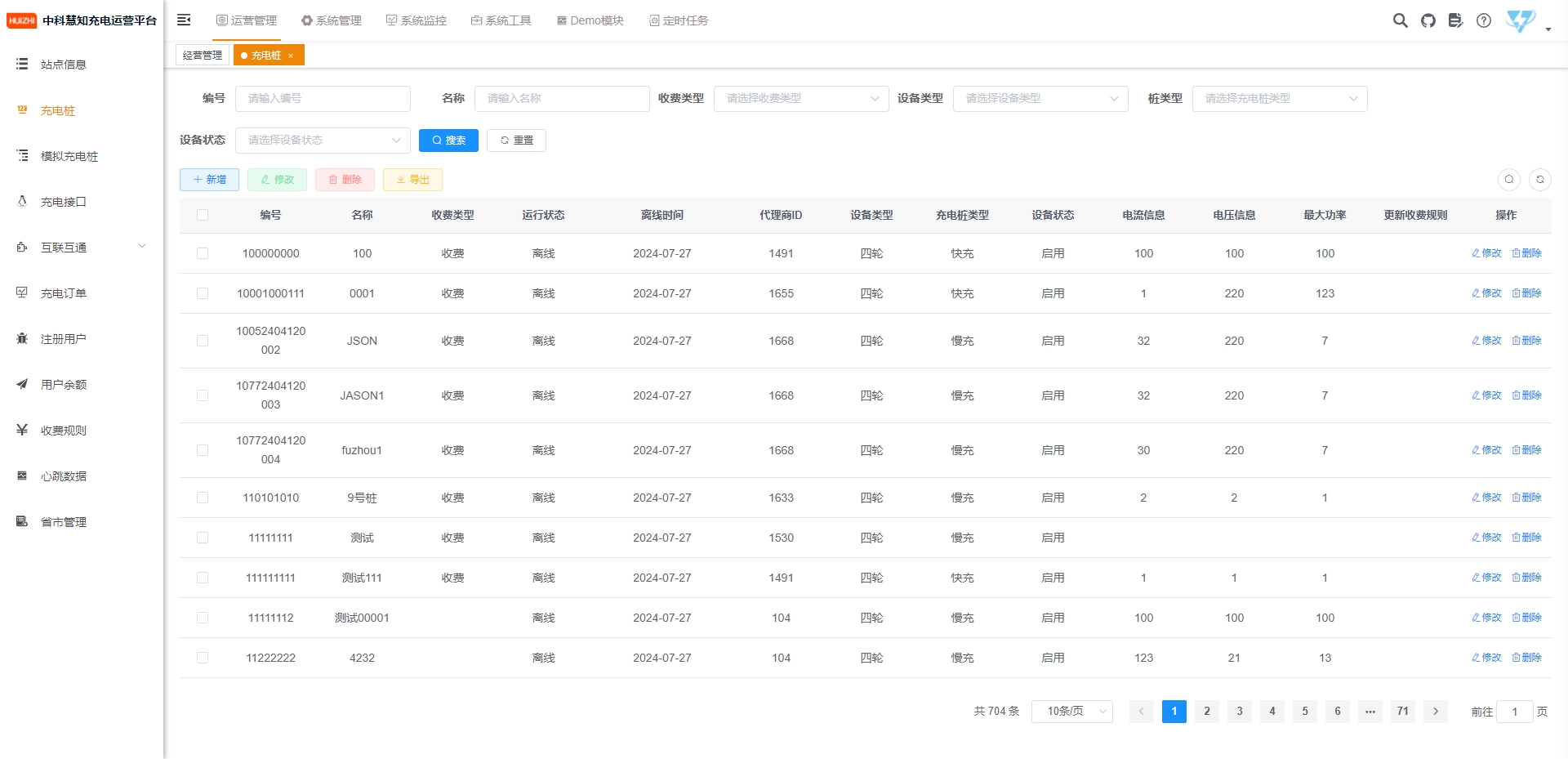Switch to the 经营管理 tab

[203, 55]
